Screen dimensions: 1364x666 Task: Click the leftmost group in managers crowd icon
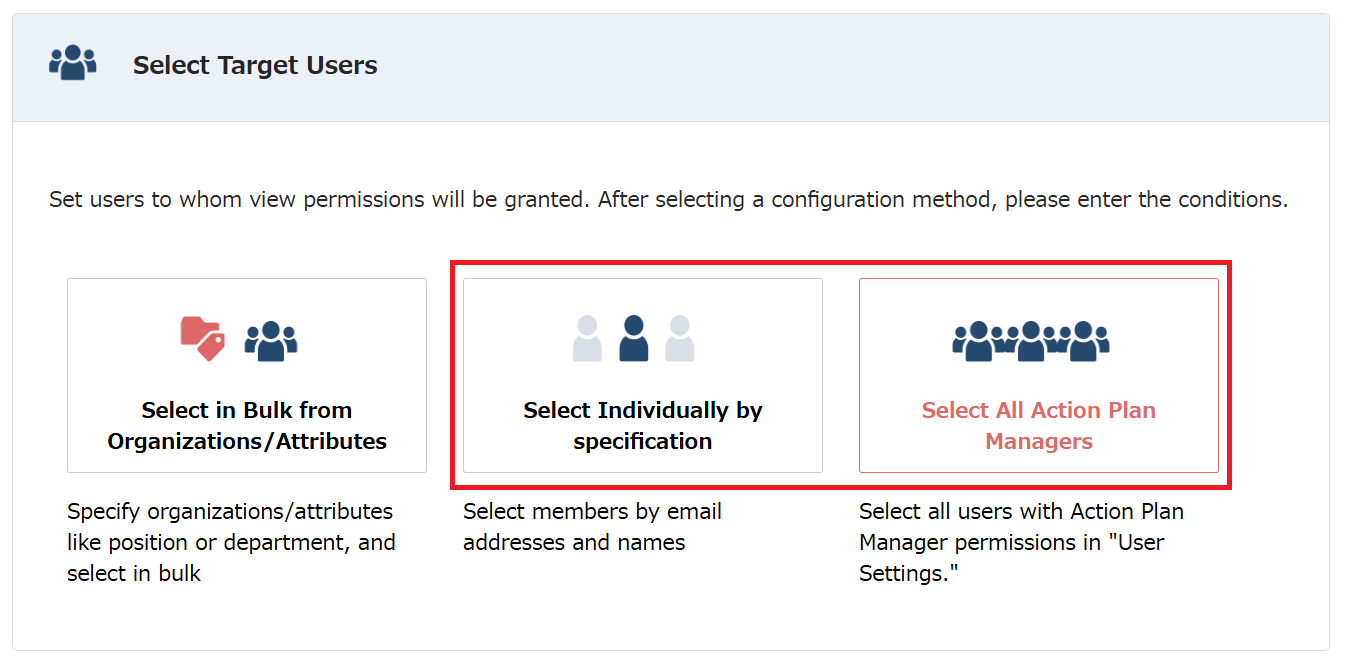coord(977,341)
